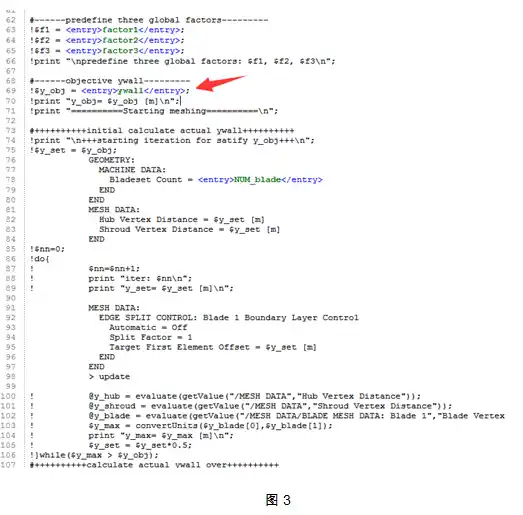Click line number 107 in gutter

(8, 465)
